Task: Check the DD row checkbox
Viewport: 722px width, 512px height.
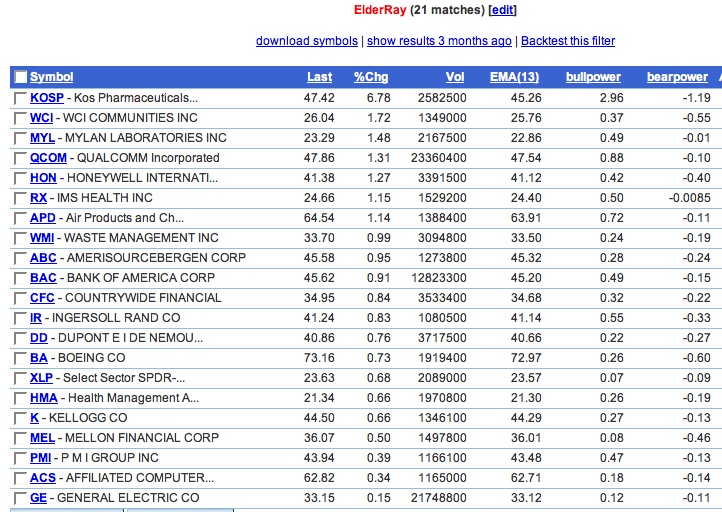Action: click(x=20, y=338)
